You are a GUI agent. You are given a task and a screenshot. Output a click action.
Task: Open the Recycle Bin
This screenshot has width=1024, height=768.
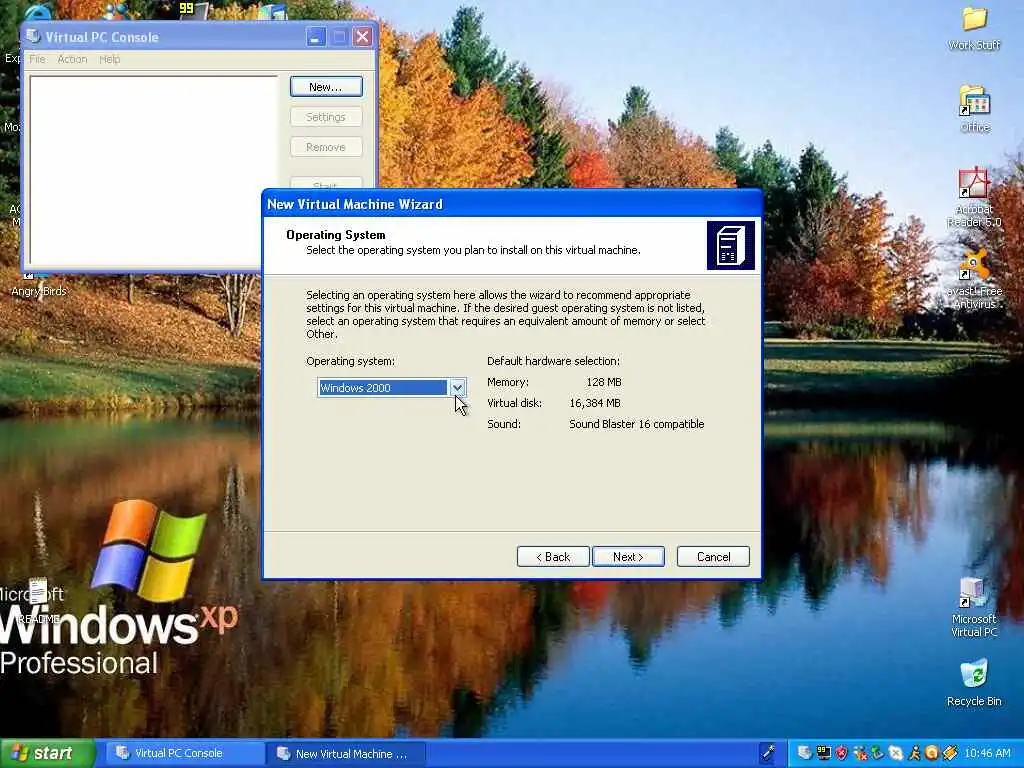point(974,682)
